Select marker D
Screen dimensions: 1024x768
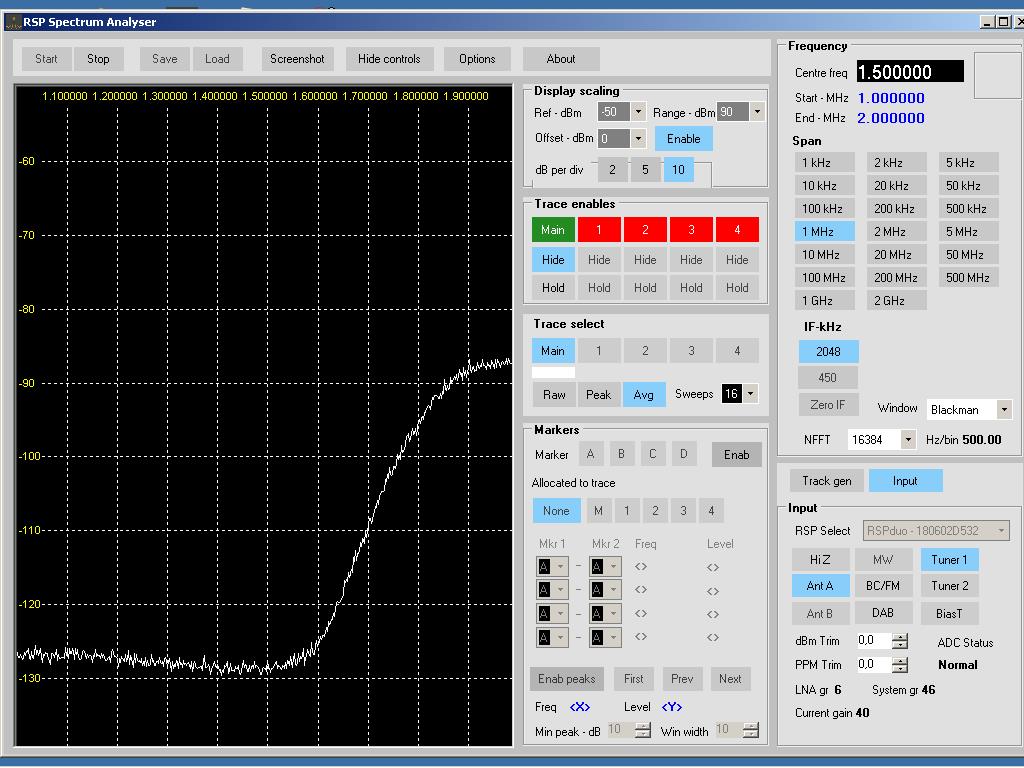[684, 454]
